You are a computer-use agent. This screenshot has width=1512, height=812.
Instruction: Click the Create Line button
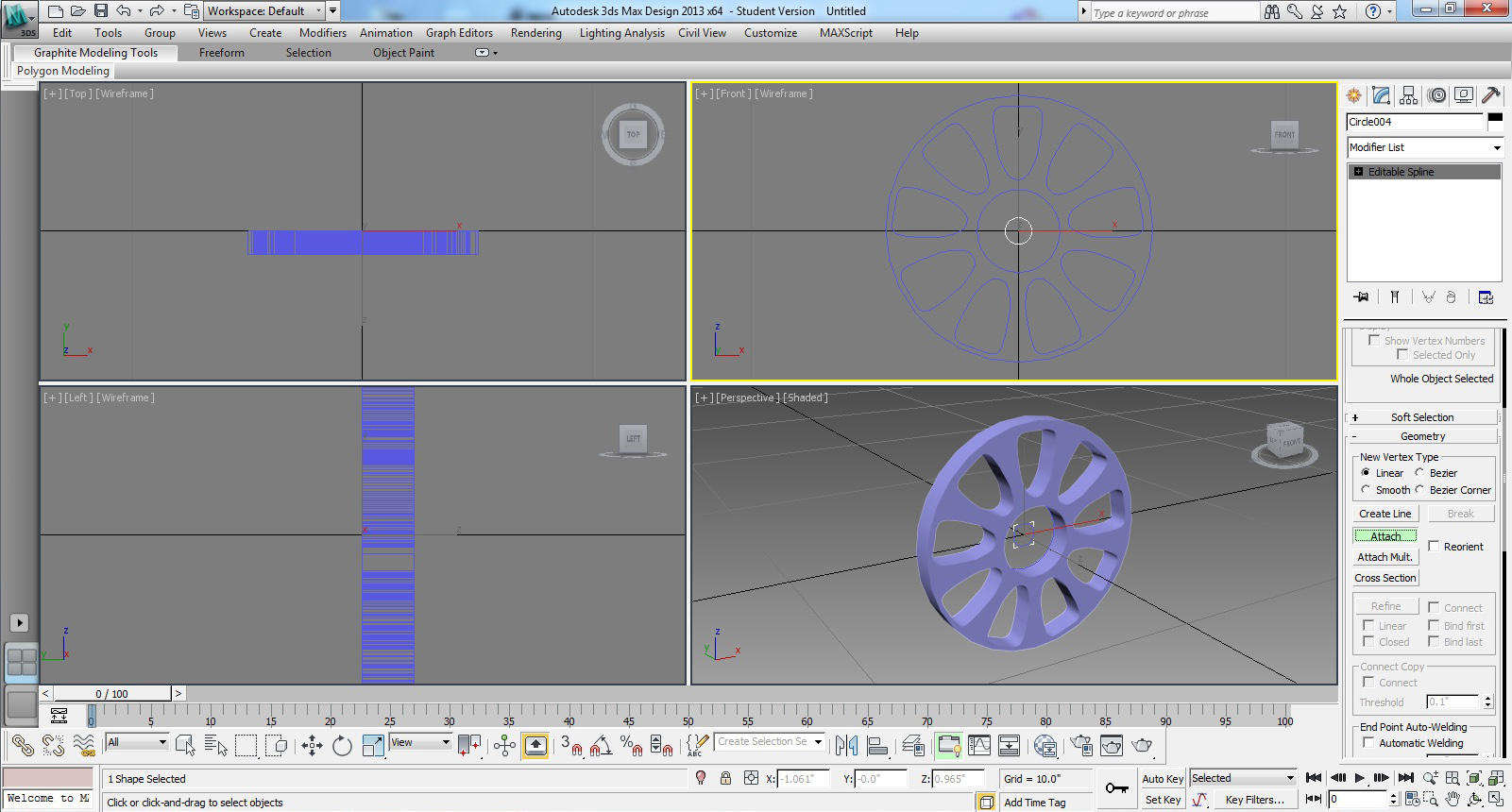click(1385, 514)
